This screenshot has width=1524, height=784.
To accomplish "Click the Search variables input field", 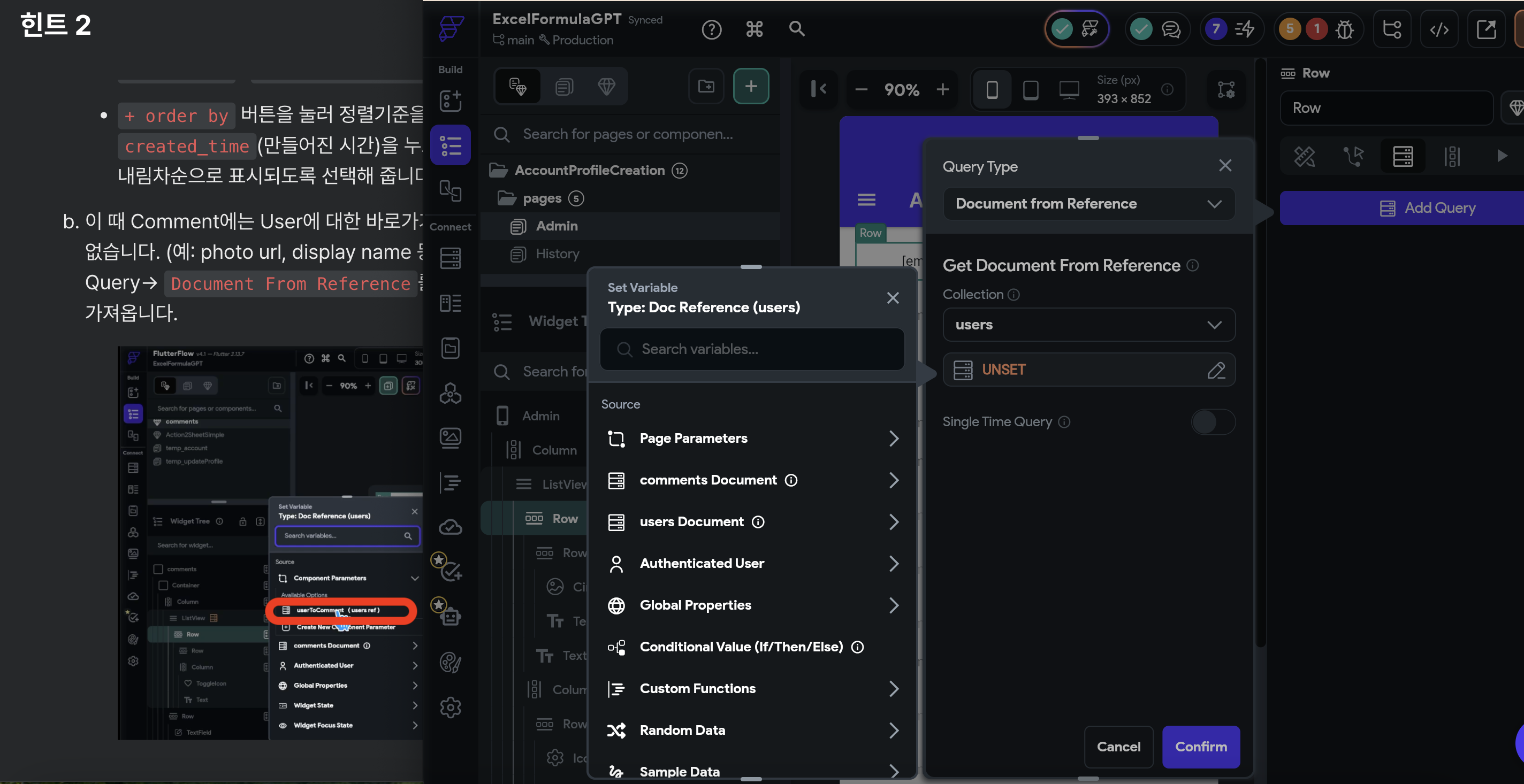I will click(751, 349).
